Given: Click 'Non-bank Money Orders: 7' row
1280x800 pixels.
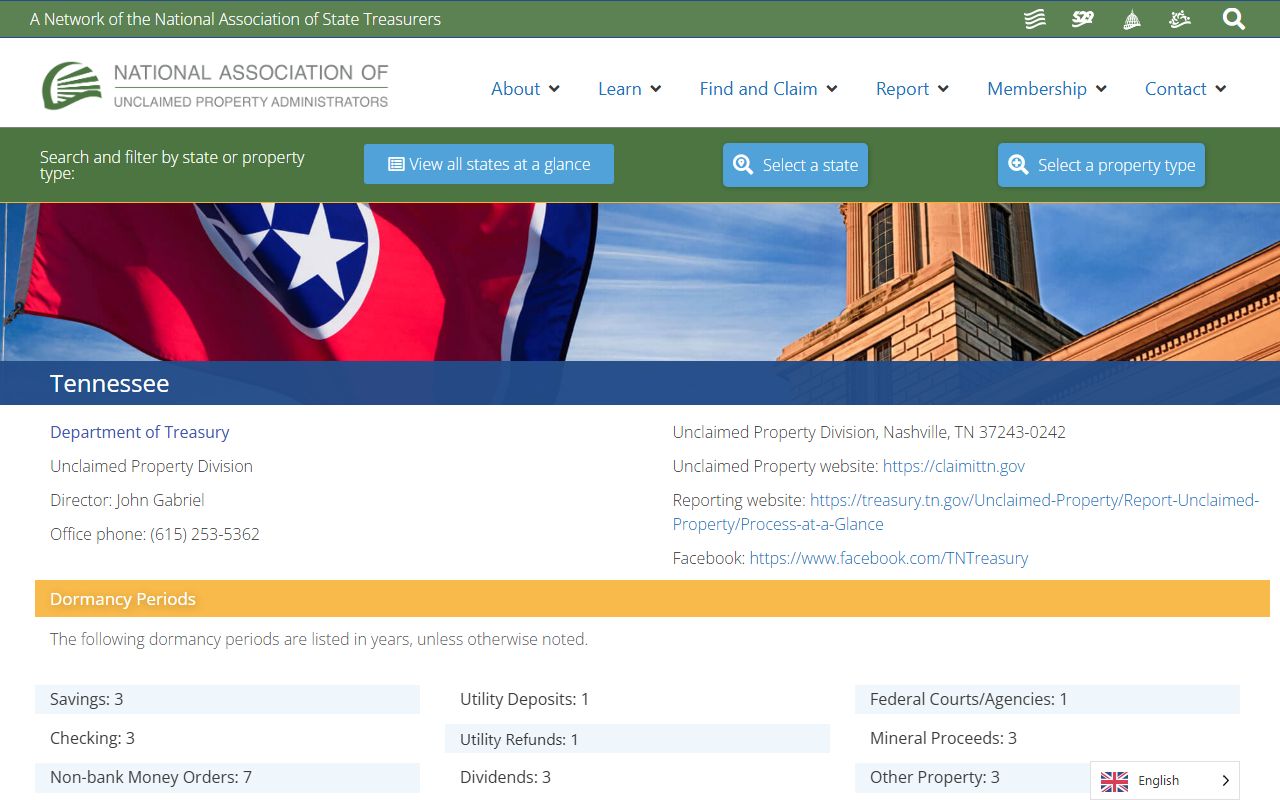Looking at the screenshot, I should click(x=227, y=777).
